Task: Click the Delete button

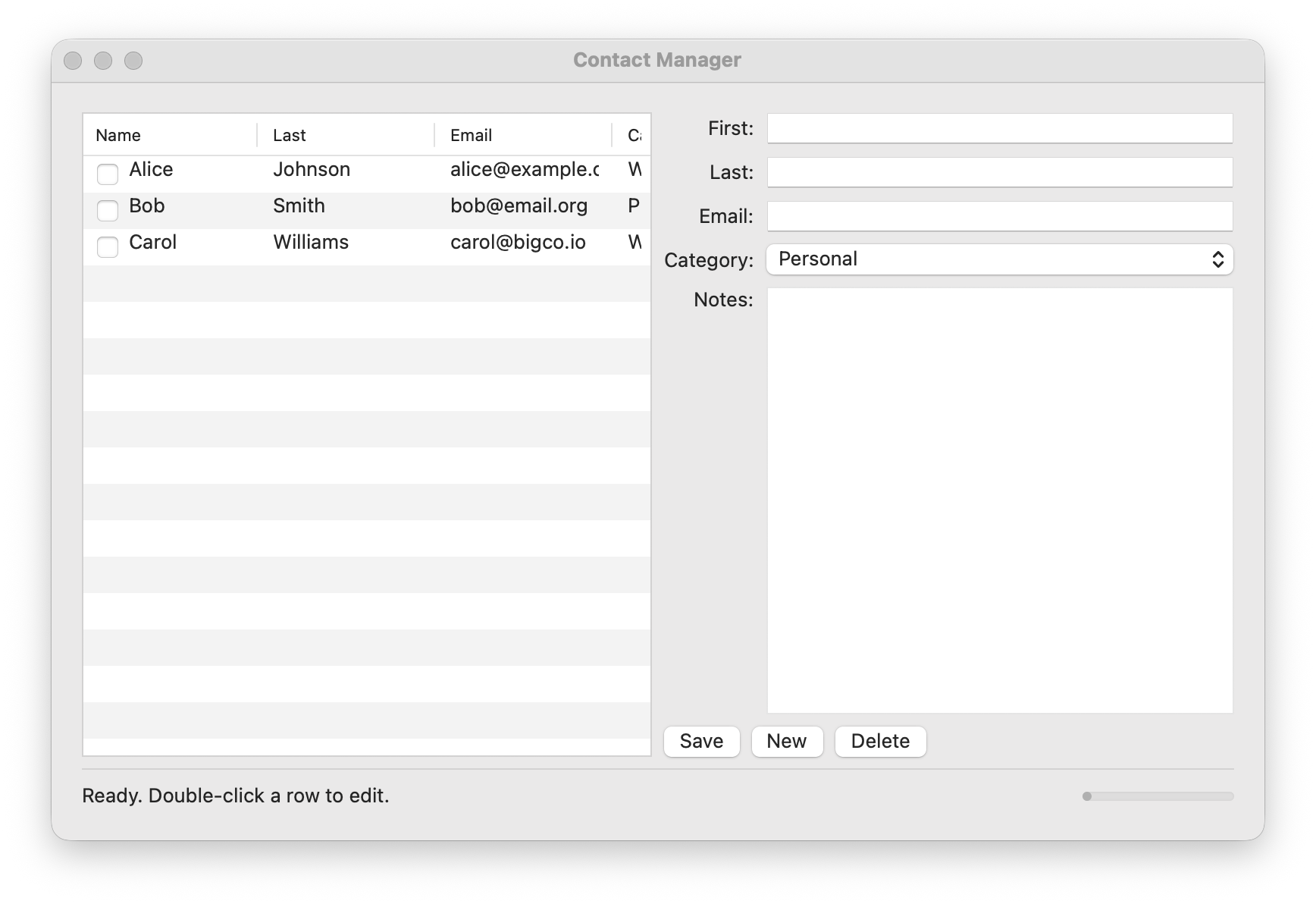Action: 880,741
